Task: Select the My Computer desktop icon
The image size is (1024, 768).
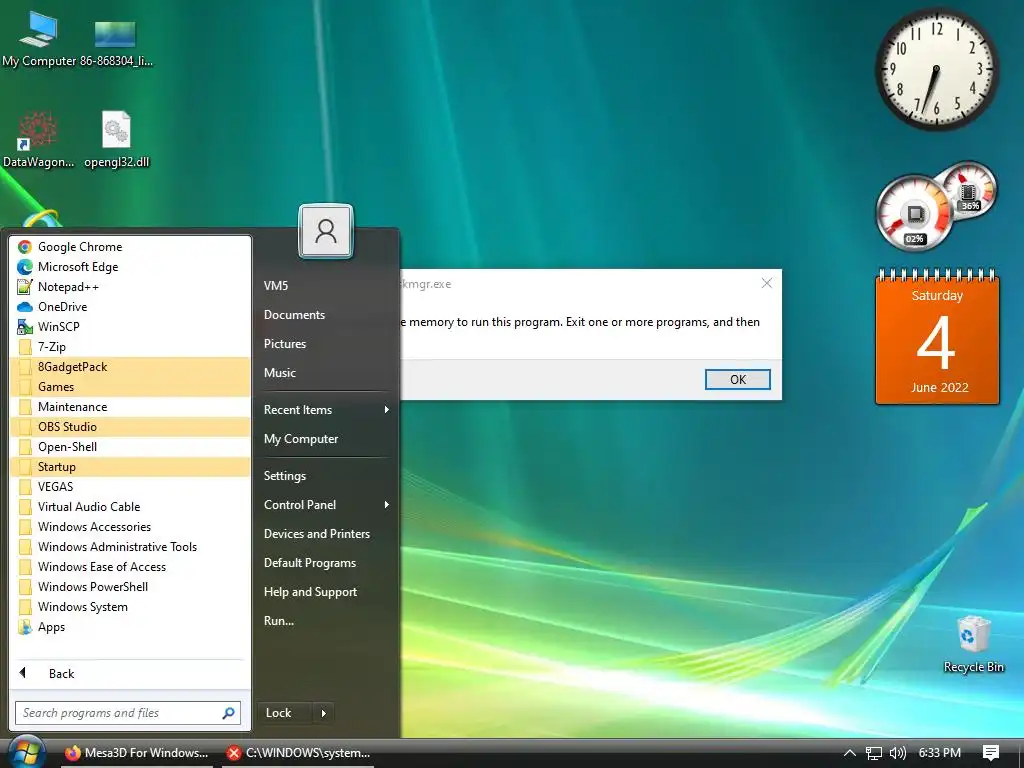Action: [x=39, y=38]
